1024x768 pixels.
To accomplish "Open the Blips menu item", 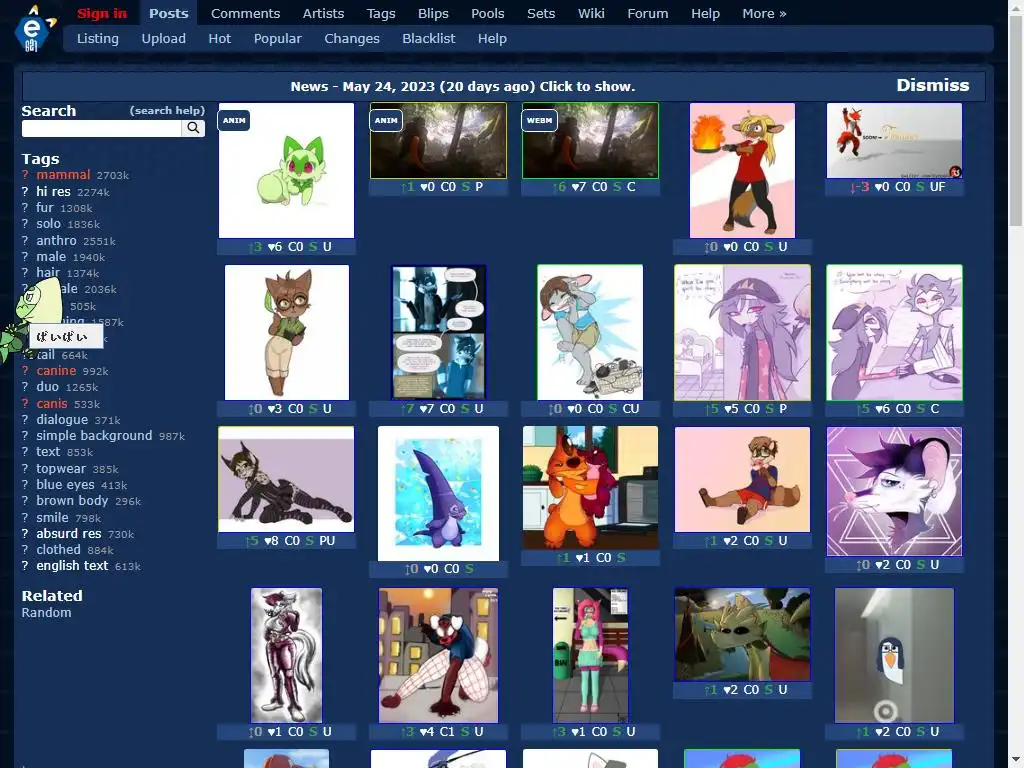I will 433,13.
